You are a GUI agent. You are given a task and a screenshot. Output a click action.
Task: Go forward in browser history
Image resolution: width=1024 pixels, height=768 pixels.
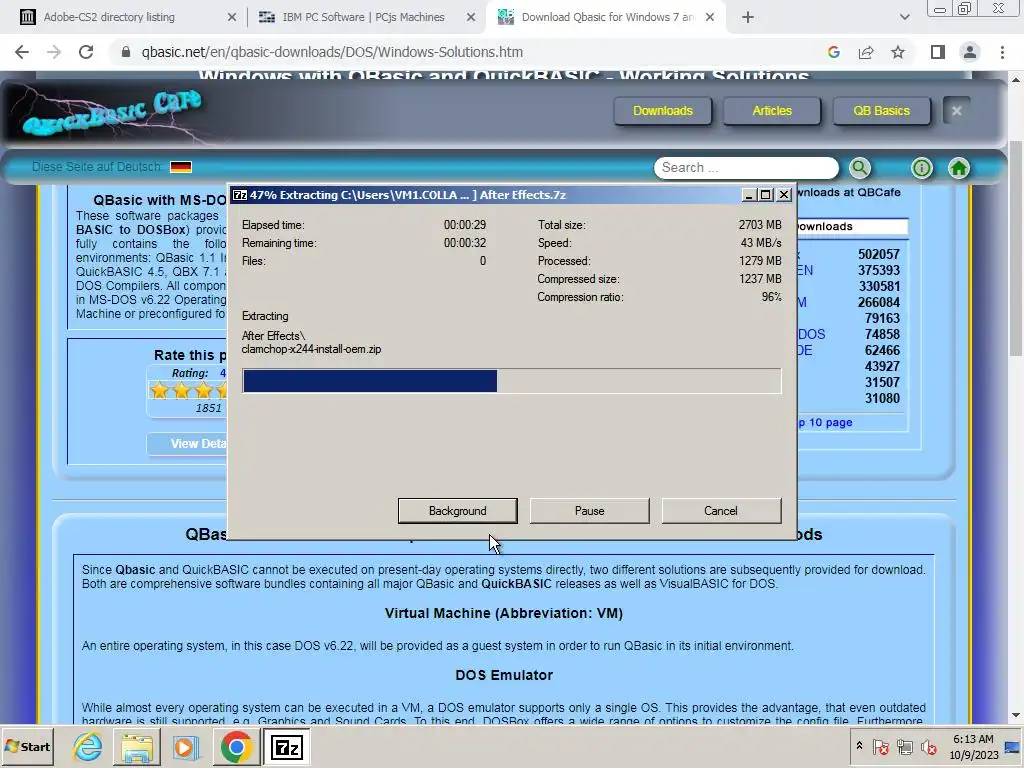(x=54, y=52)
